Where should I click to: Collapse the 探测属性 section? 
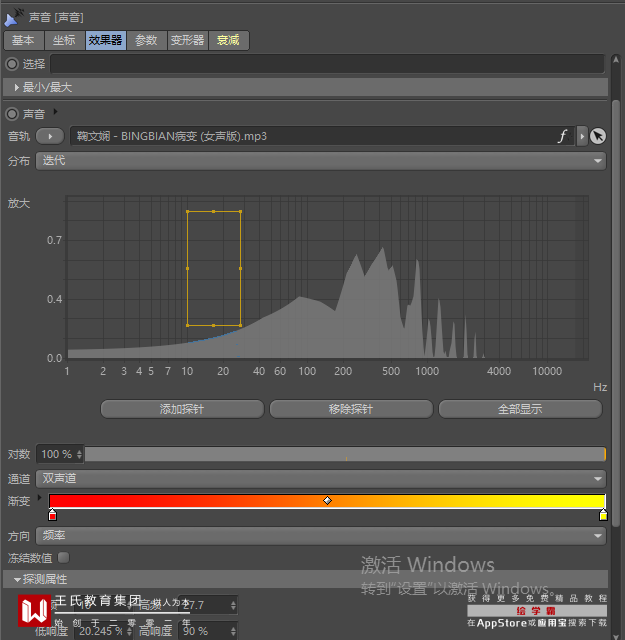click(x=17, y=580)
